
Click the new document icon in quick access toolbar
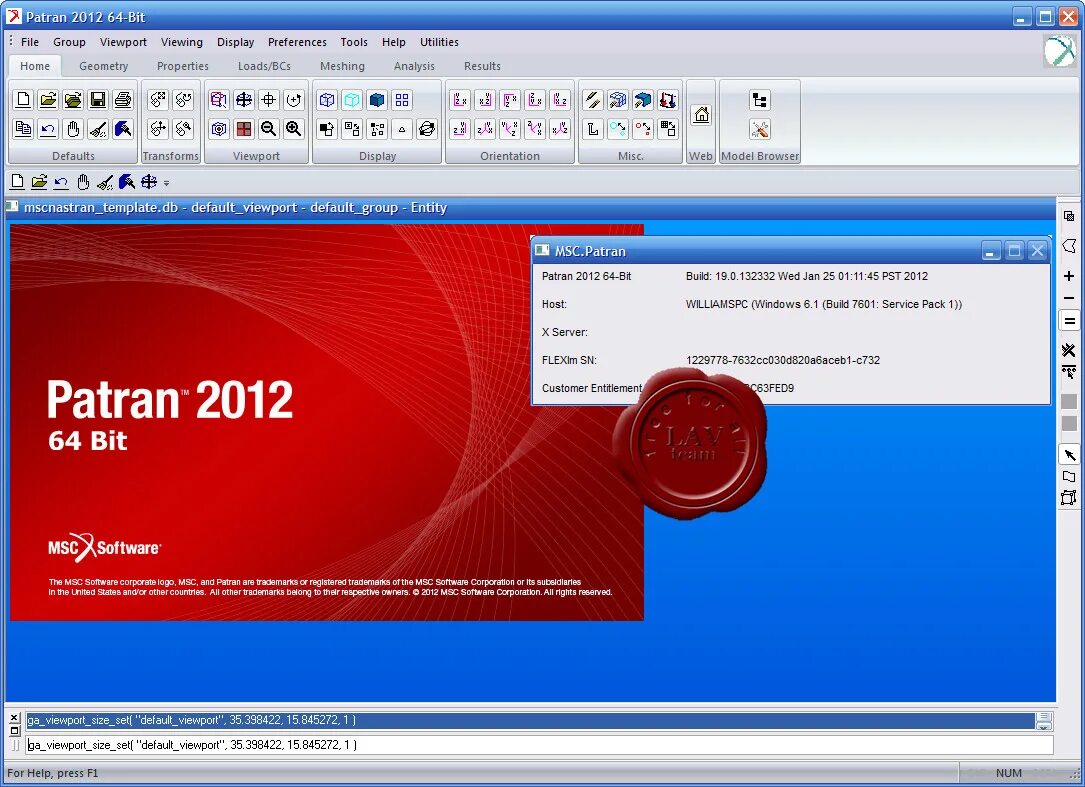tap(17, 182)
